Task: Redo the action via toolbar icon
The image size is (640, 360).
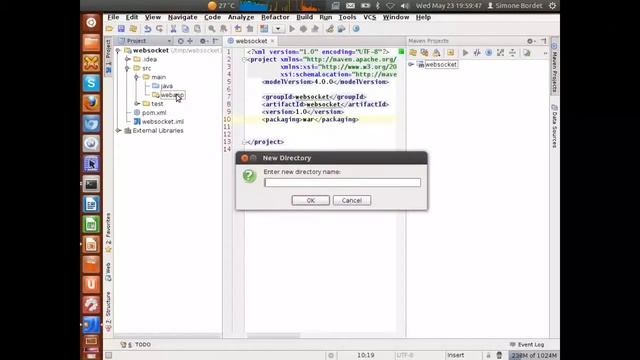Action: coord(160,29)
